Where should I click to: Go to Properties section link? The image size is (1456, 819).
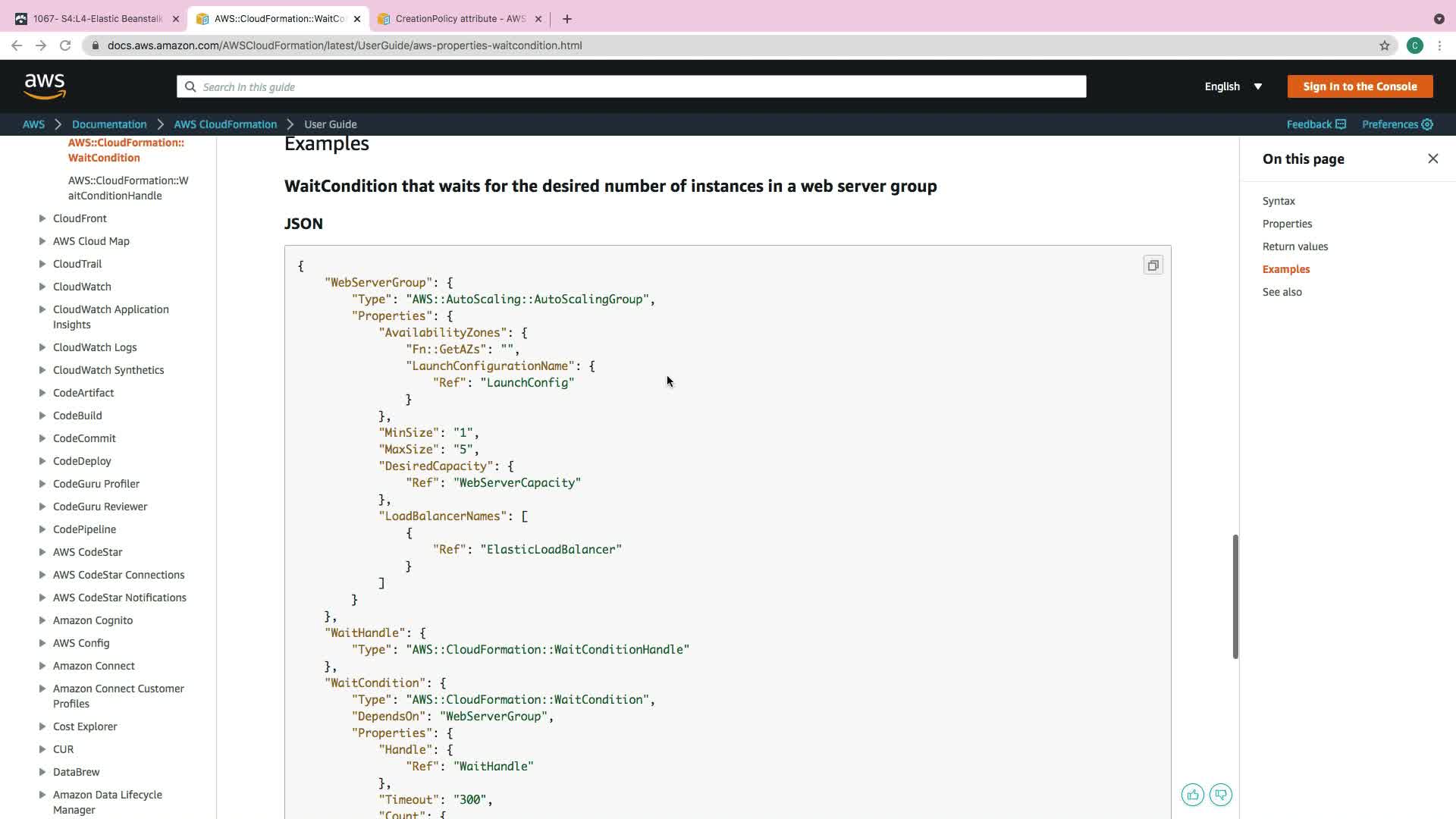pos(1287,224)
